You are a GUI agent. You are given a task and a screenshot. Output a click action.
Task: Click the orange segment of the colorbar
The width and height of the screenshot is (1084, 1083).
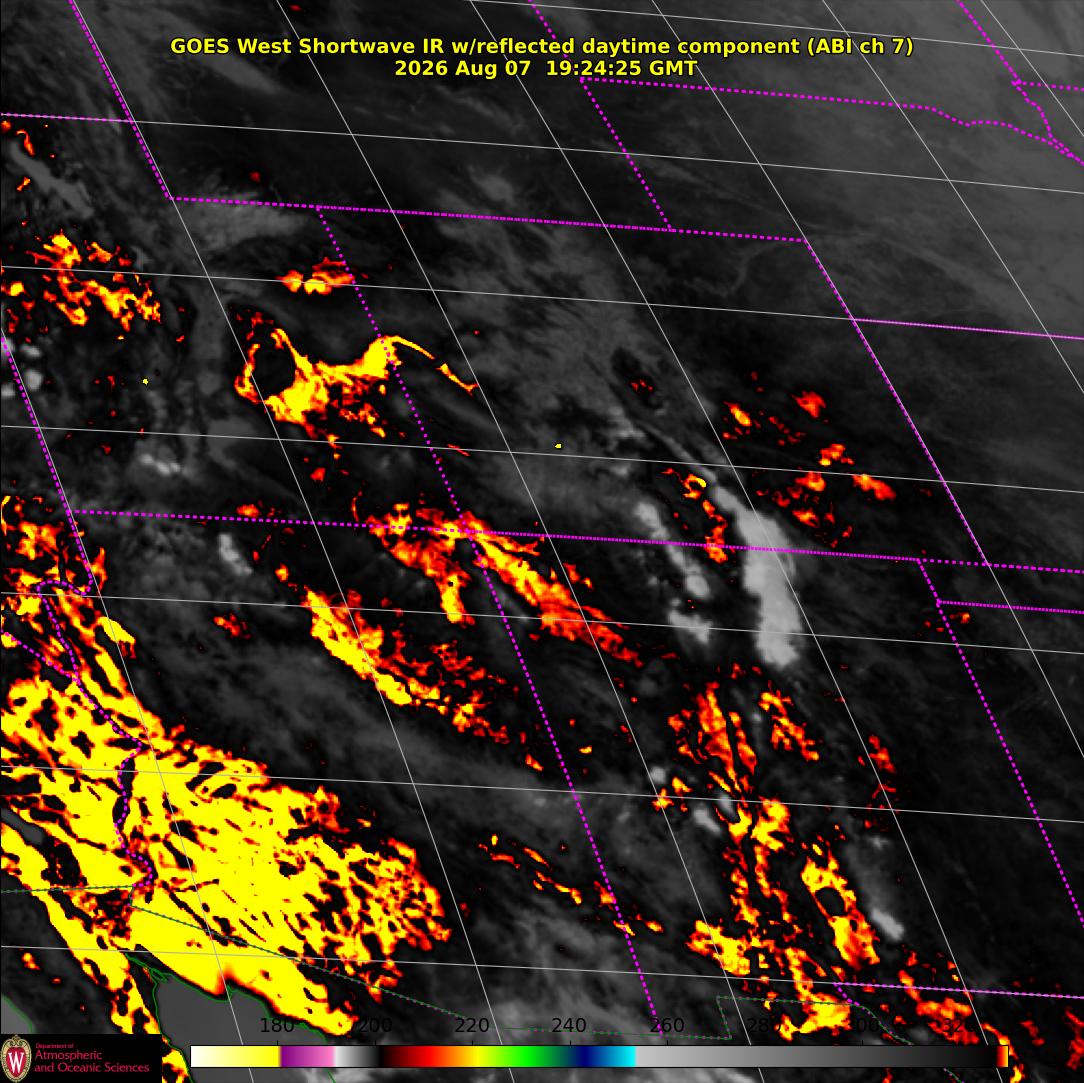pyautogui.click(x=456, y=1056)
